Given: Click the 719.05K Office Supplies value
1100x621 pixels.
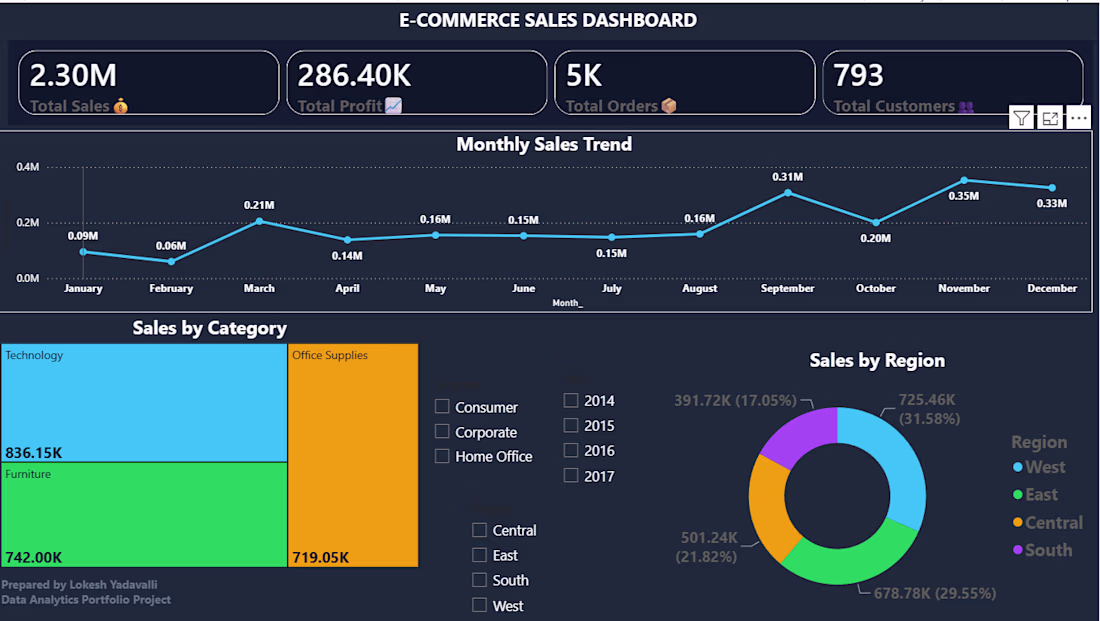Looking at the screenshot, I should coord(321,558).
